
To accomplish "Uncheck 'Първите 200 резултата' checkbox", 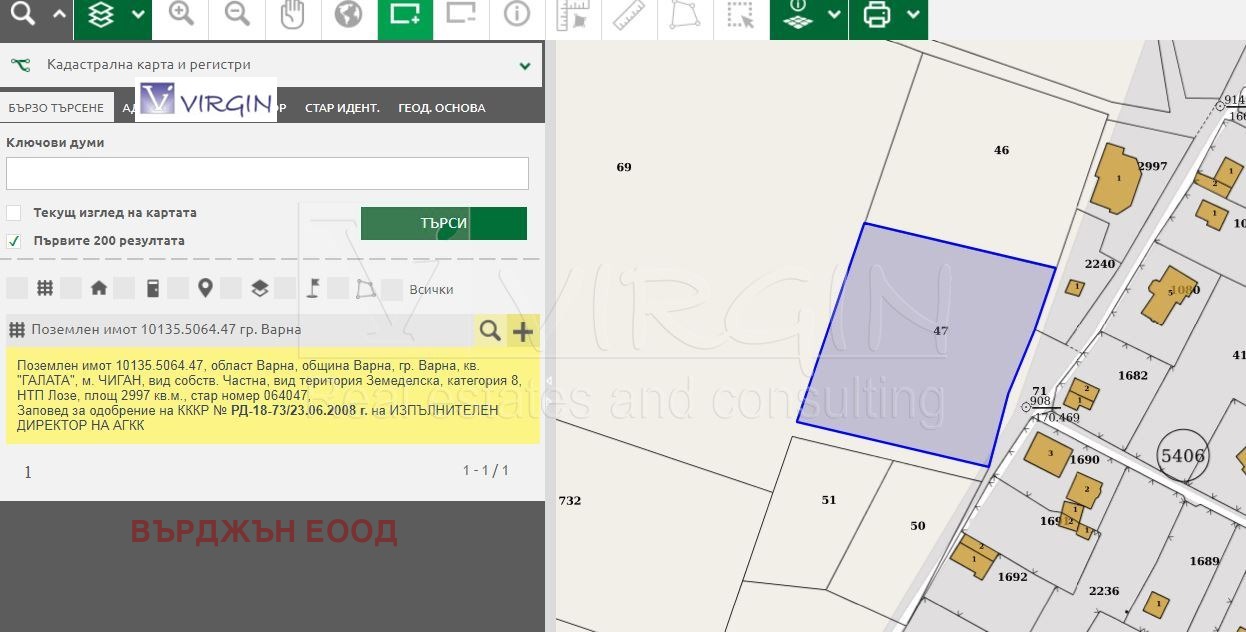I will pyautogui.click(x=14, y=241).
